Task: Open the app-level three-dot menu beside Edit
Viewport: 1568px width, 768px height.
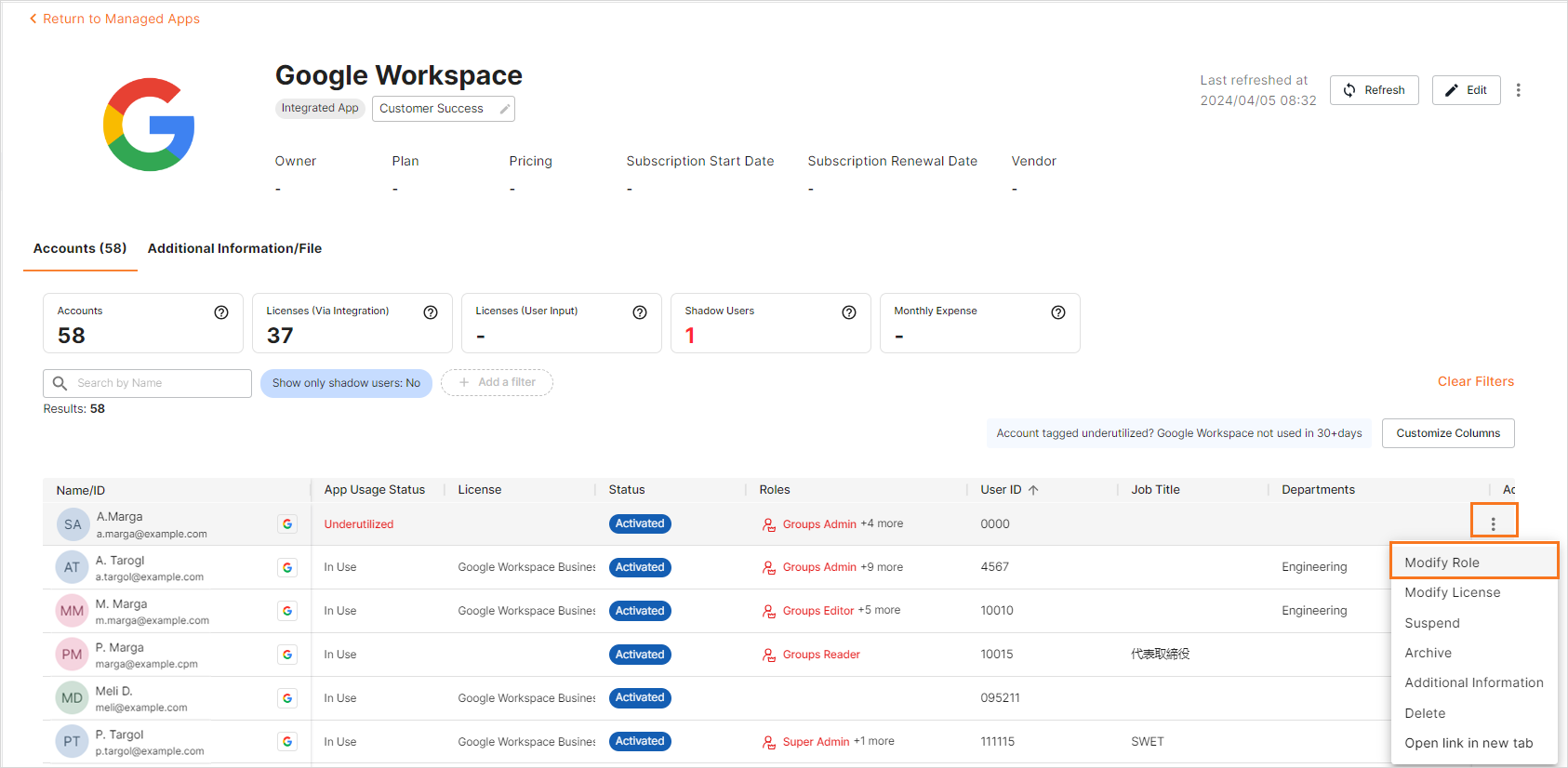Action: (1518, 90)
